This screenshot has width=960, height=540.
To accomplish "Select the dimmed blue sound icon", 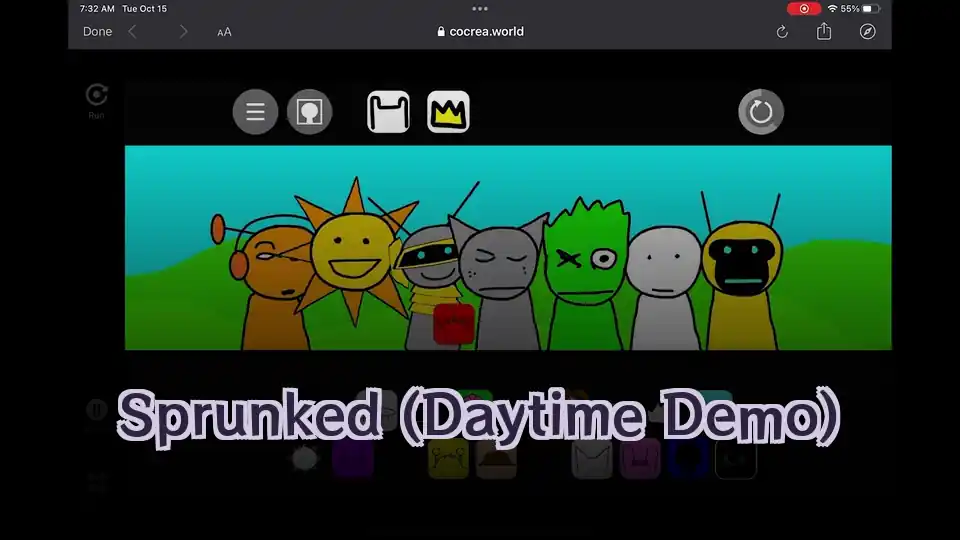I will 689,459.
